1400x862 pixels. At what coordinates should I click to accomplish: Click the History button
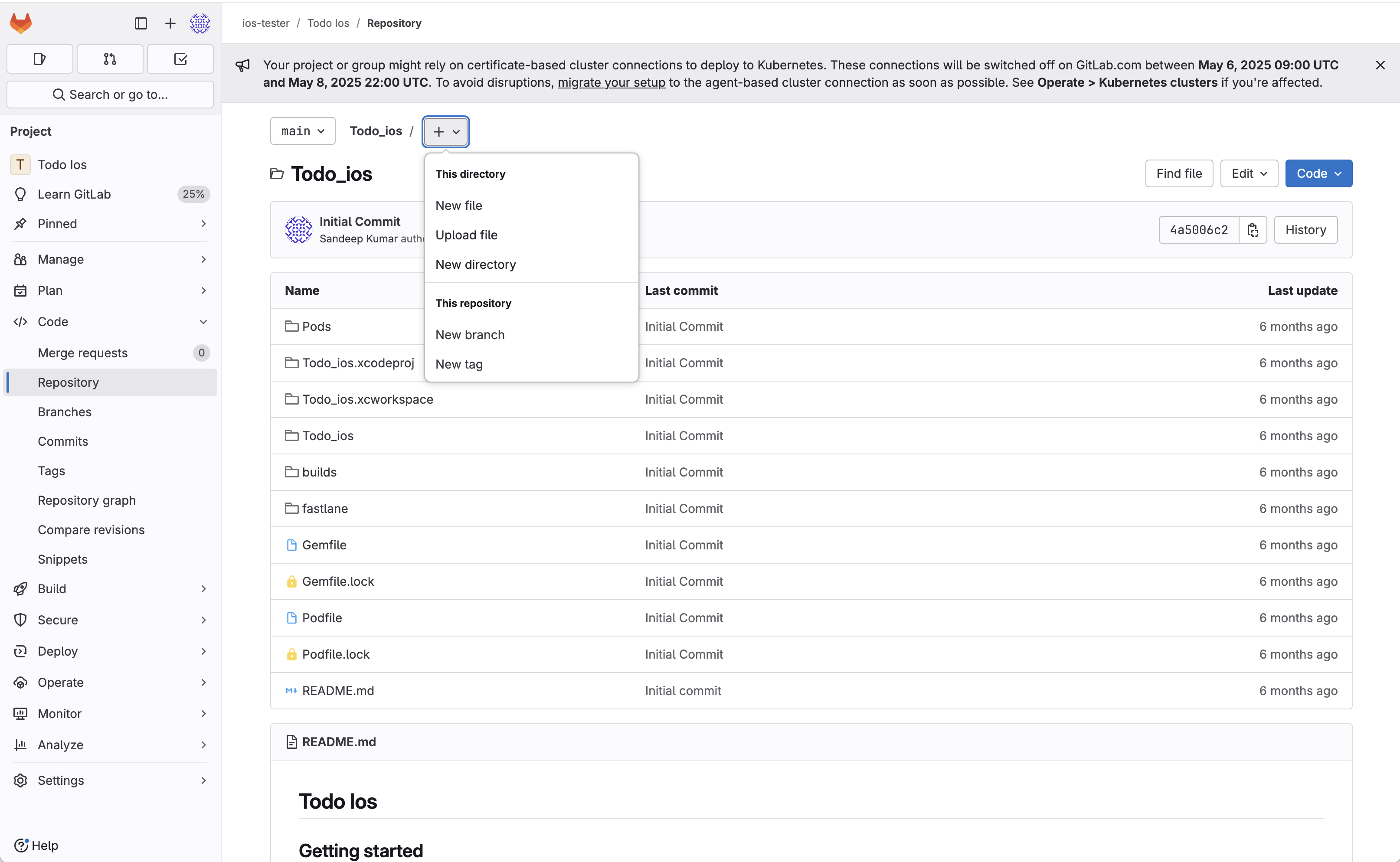[1305, 230]
